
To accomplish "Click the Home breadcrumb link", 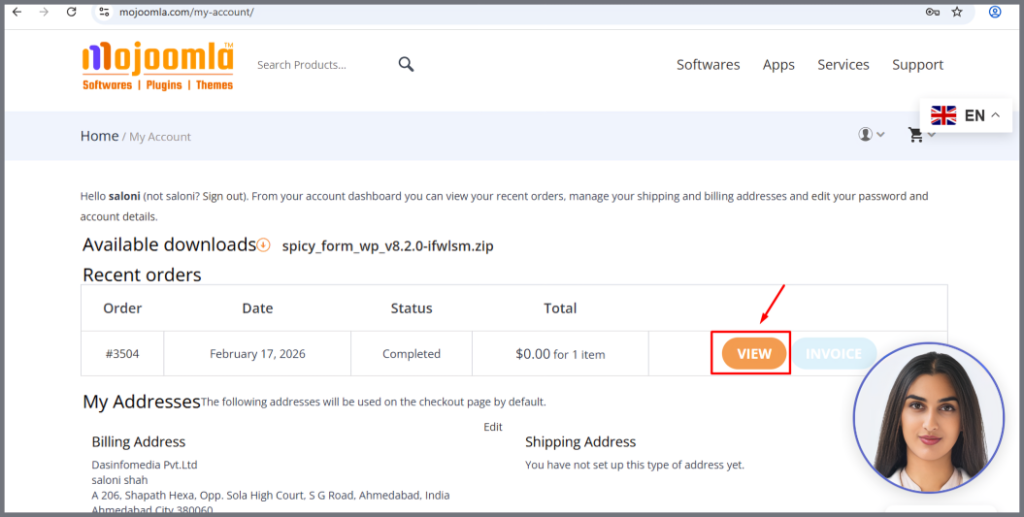I will 99,136.
